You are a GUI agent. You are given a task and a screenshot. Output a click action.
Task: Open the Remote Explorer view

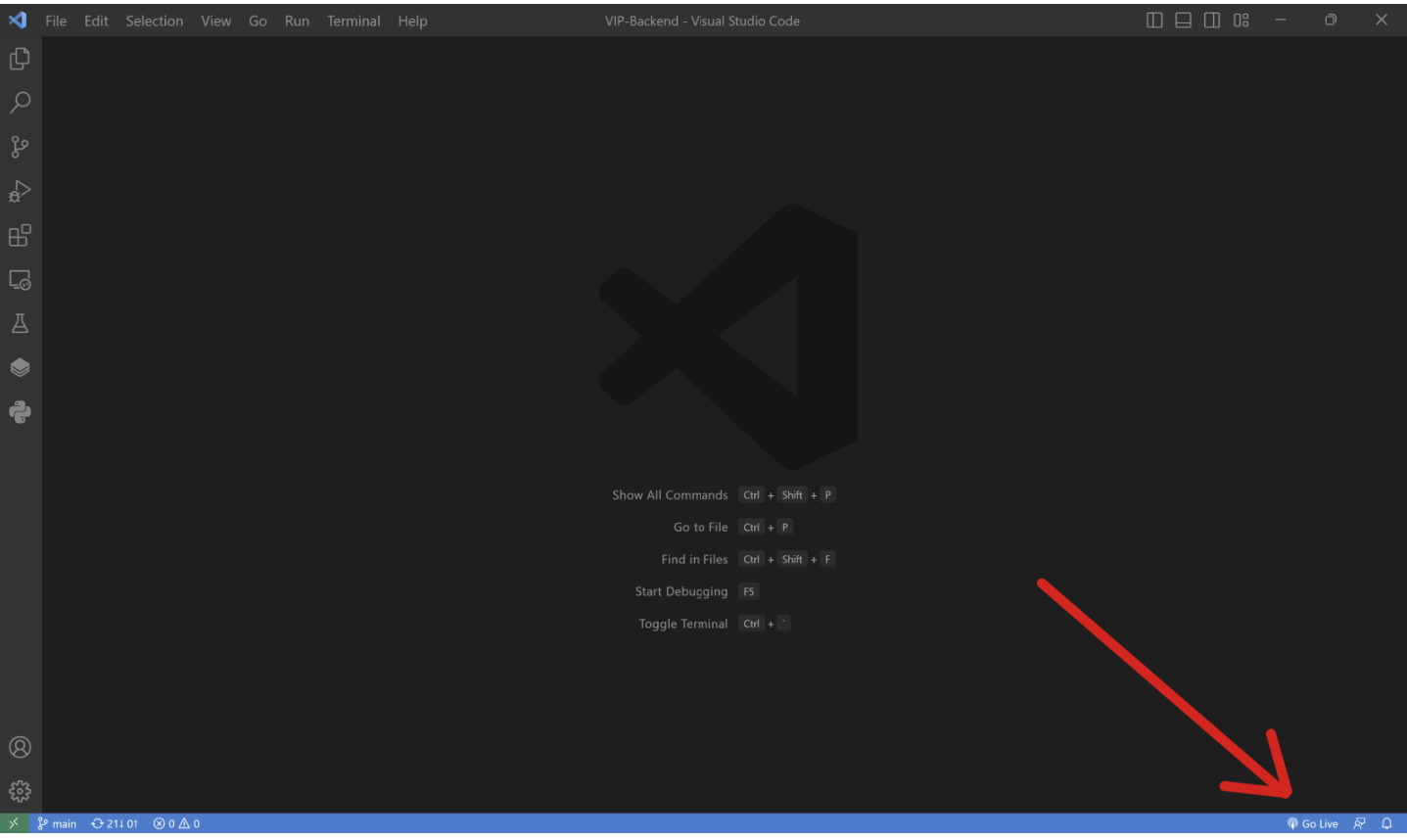click(x=20, y=280)
